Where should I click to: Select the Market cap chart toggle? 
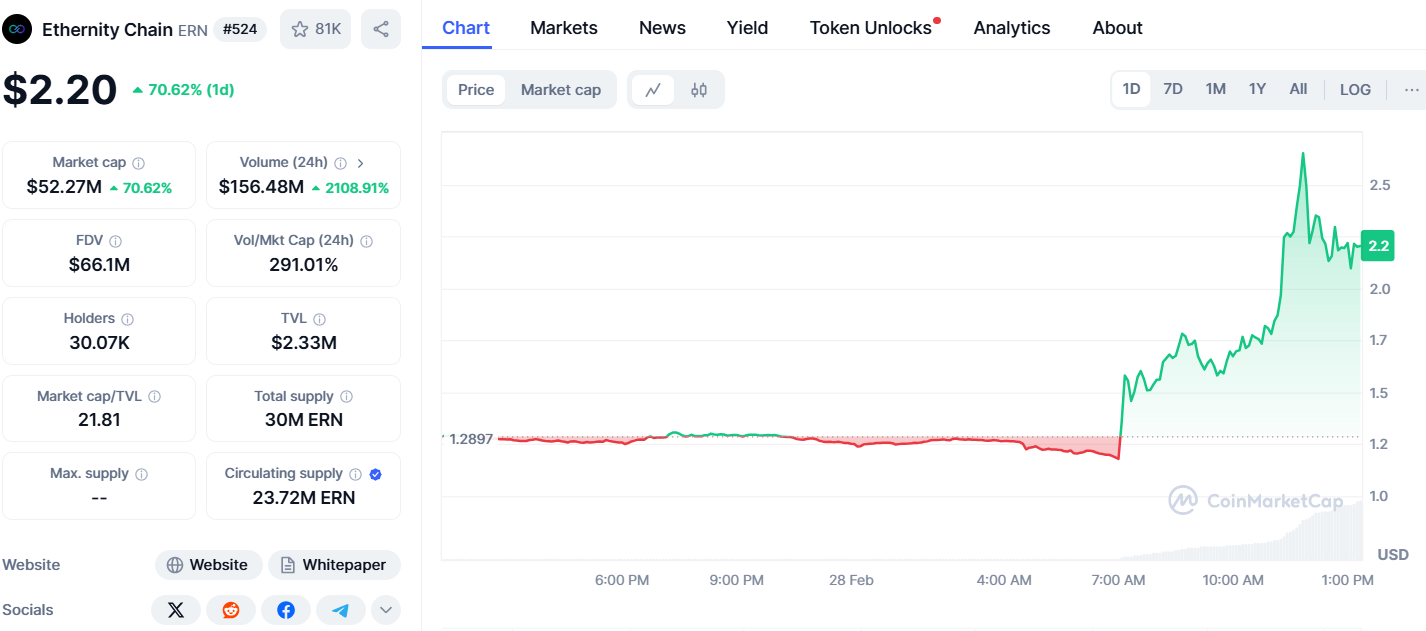click(x=561, y=90)
